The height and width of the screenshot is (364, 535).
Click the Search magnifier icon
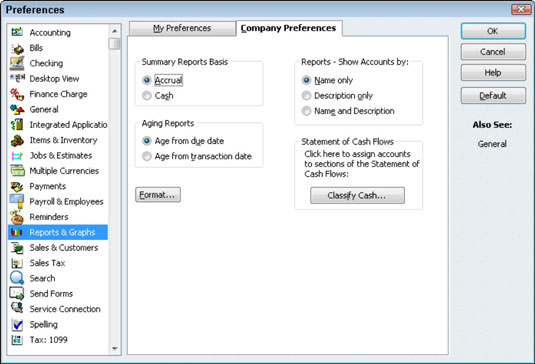coord(17,278)
